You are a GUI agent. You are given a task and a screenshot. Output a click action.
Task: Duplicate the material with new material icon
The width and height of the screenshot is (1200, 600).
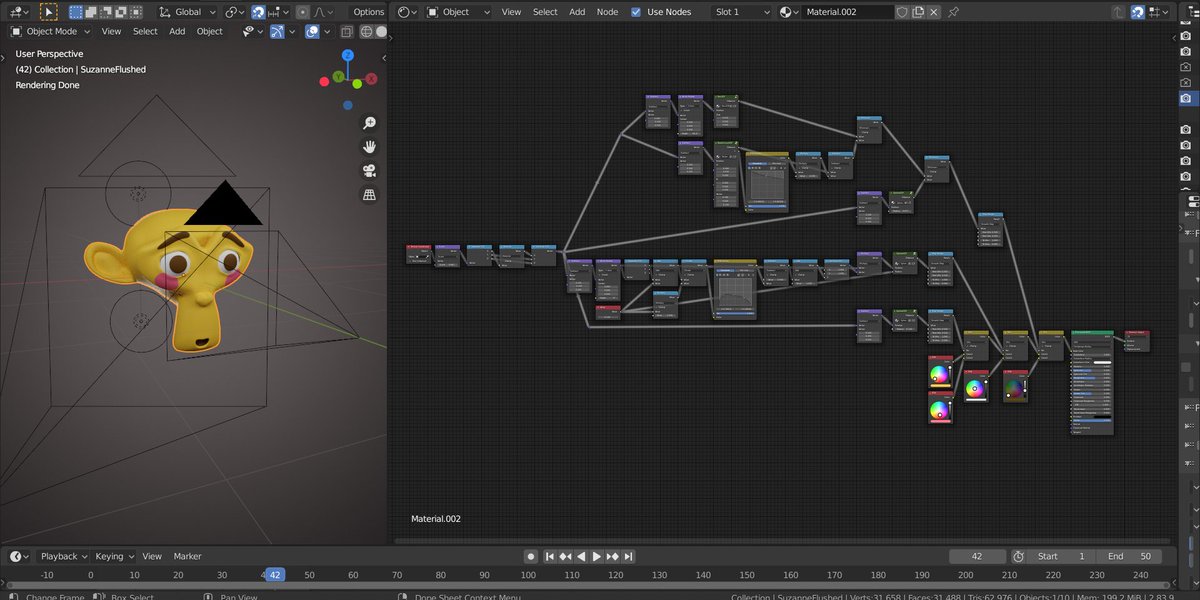click(x=918, y=12)
